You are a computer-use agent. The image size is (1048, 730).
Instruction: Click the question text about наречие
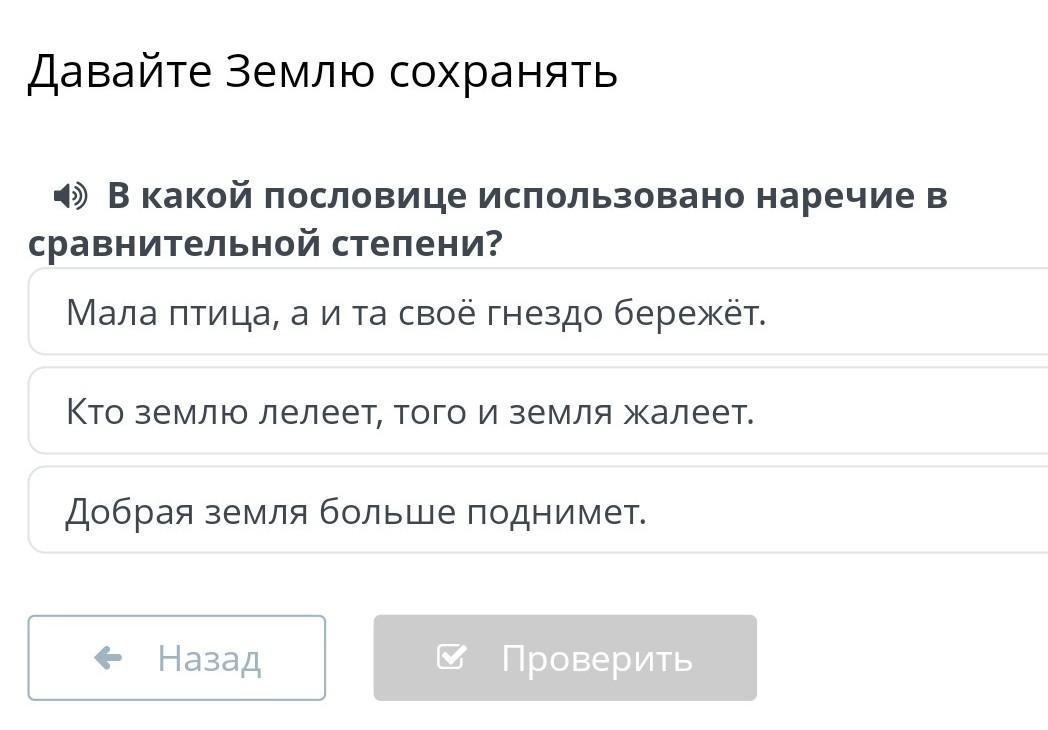point(488,219)
